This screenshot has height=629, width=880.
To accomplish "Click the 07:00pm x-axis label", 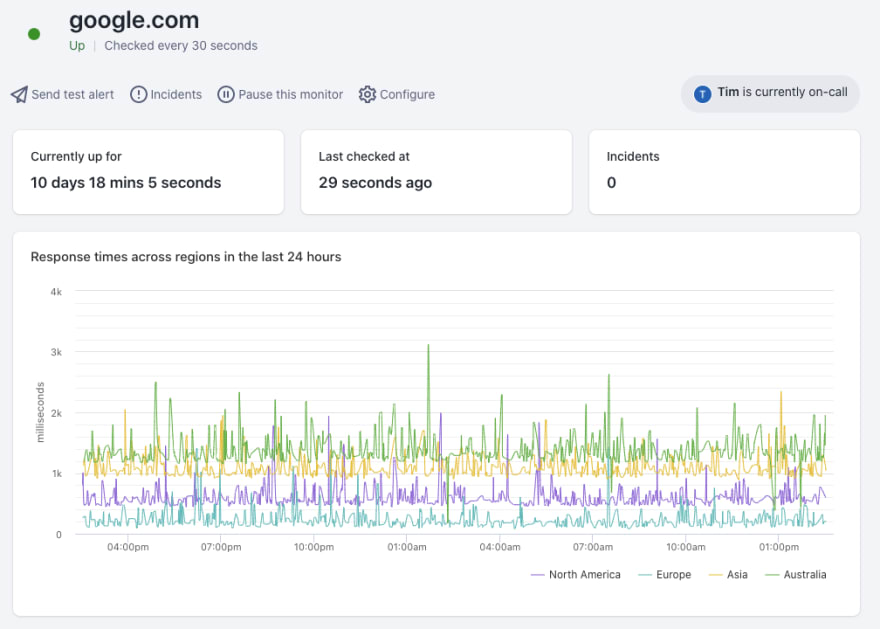I will pyautogui.click(x=221, y=547).
